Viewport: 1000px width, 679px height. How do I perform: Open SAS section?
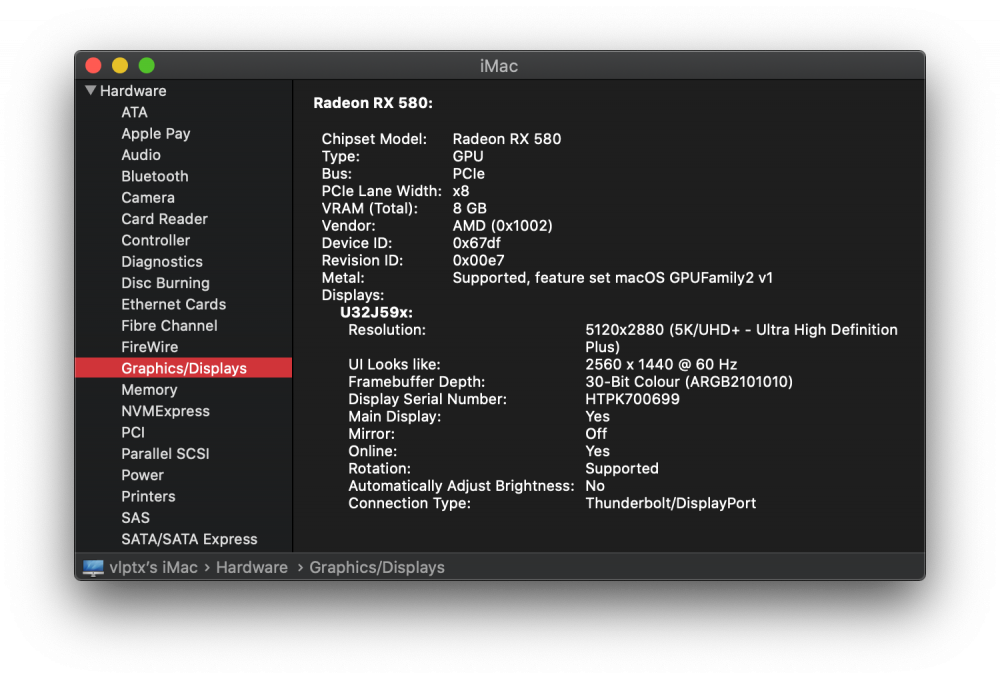point(135,518)
